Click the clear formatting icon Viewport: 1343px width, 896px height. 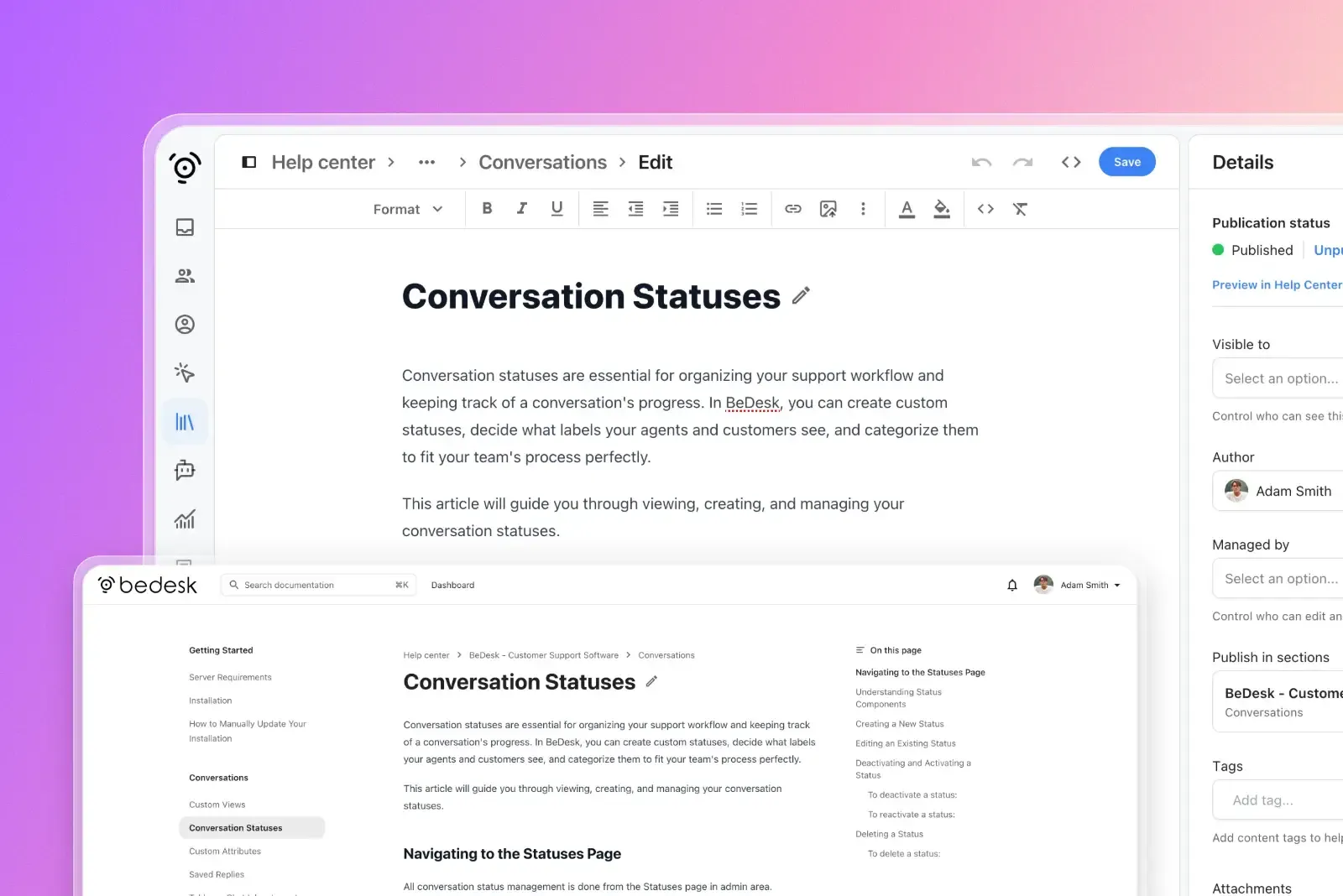[1020, 209]
